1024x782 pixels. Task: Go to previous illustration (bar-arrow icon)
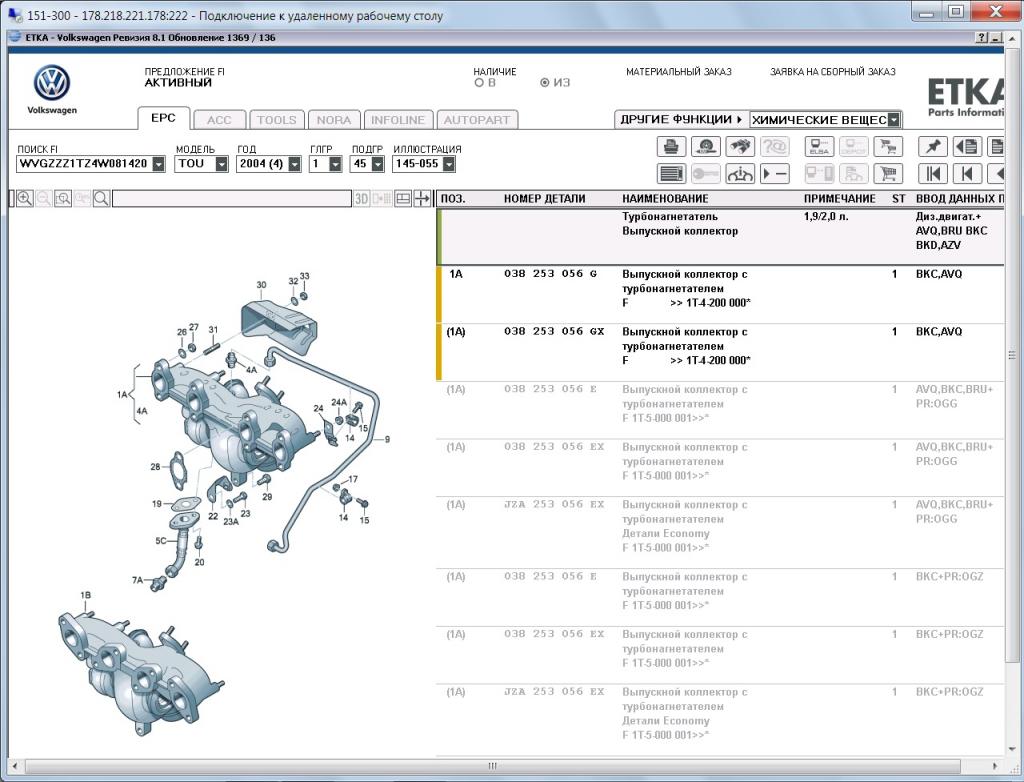click(967, 174)
